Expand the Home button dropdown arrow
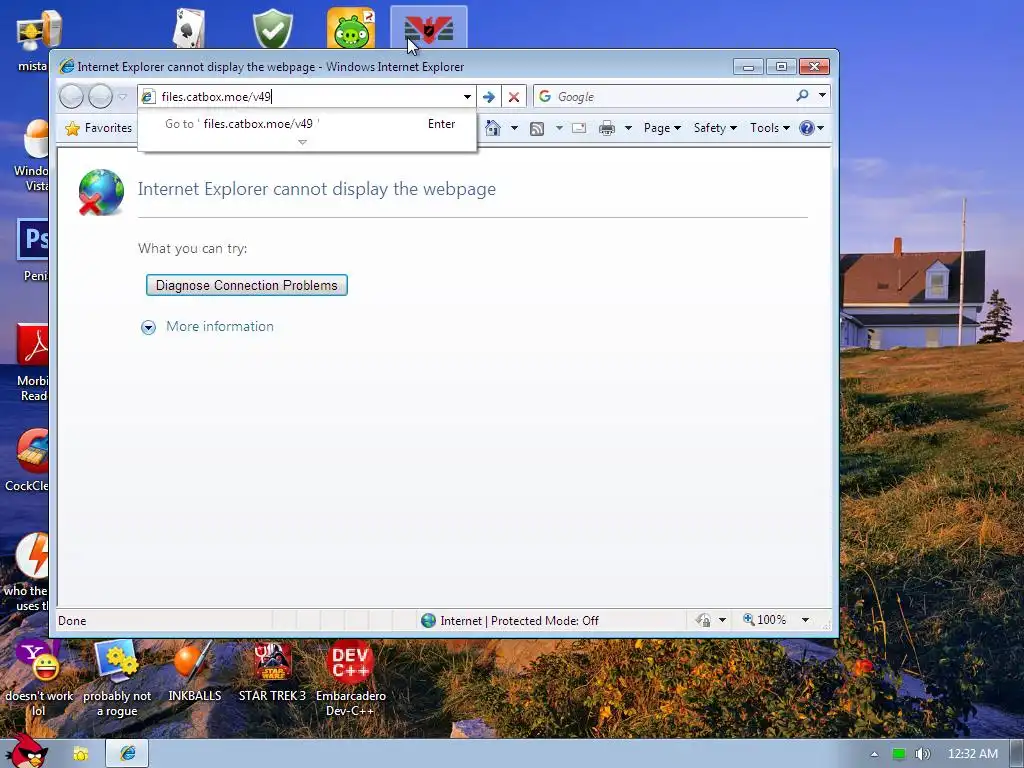The height and width of the screenshot is (768, 1024). tap(514, 128)
